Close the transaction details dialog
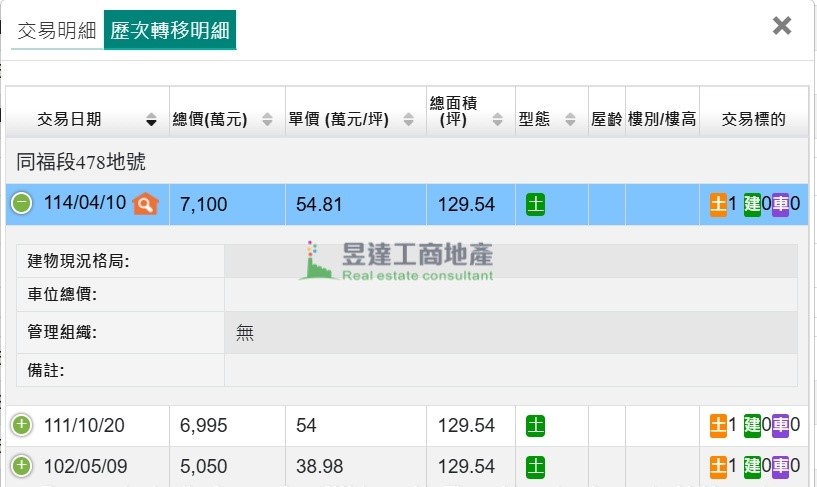 (782, 26)
